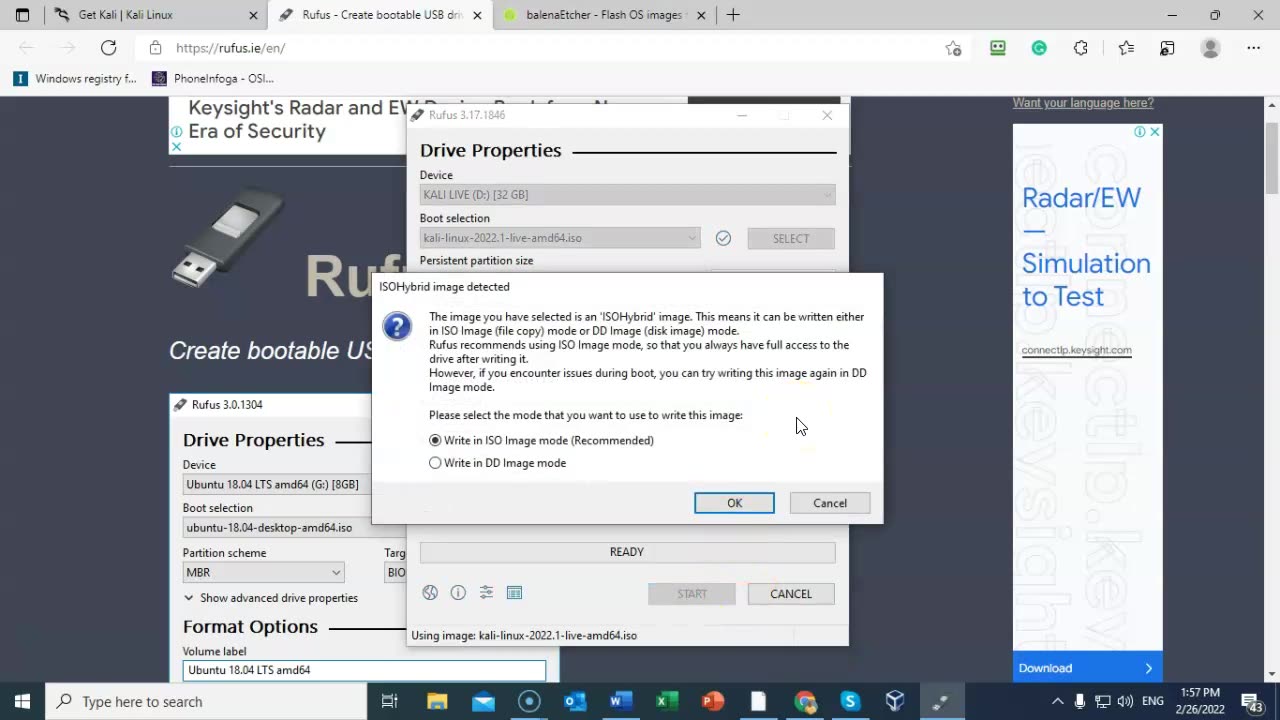
Task: Open a new browser tab
Action: (x=733, y=15)
